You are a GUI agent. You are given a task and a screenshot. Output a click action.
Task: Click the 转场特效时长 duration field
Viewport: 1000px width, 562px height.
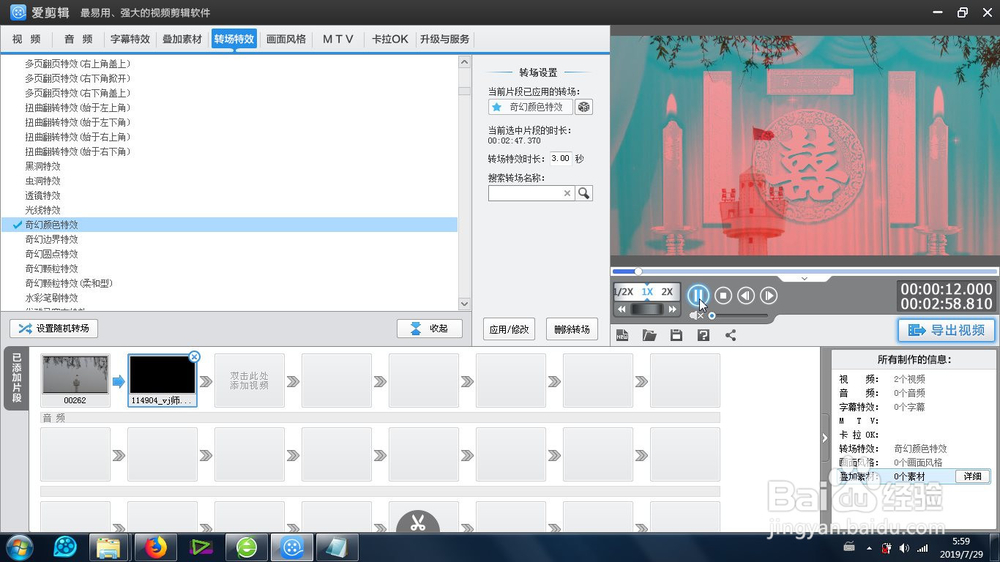tap(561, 158)
